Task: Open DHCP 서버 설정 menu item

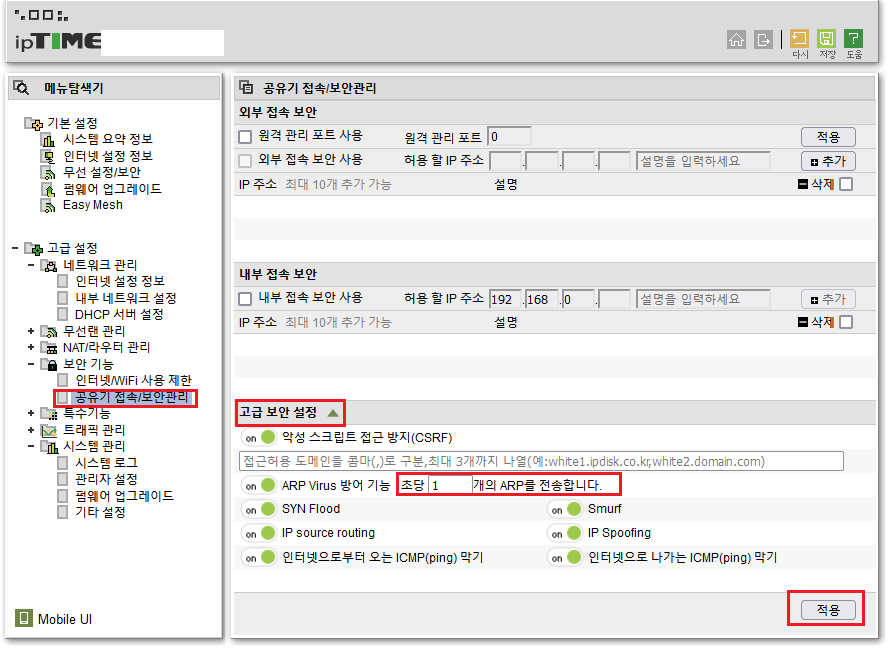Action: 119,314
